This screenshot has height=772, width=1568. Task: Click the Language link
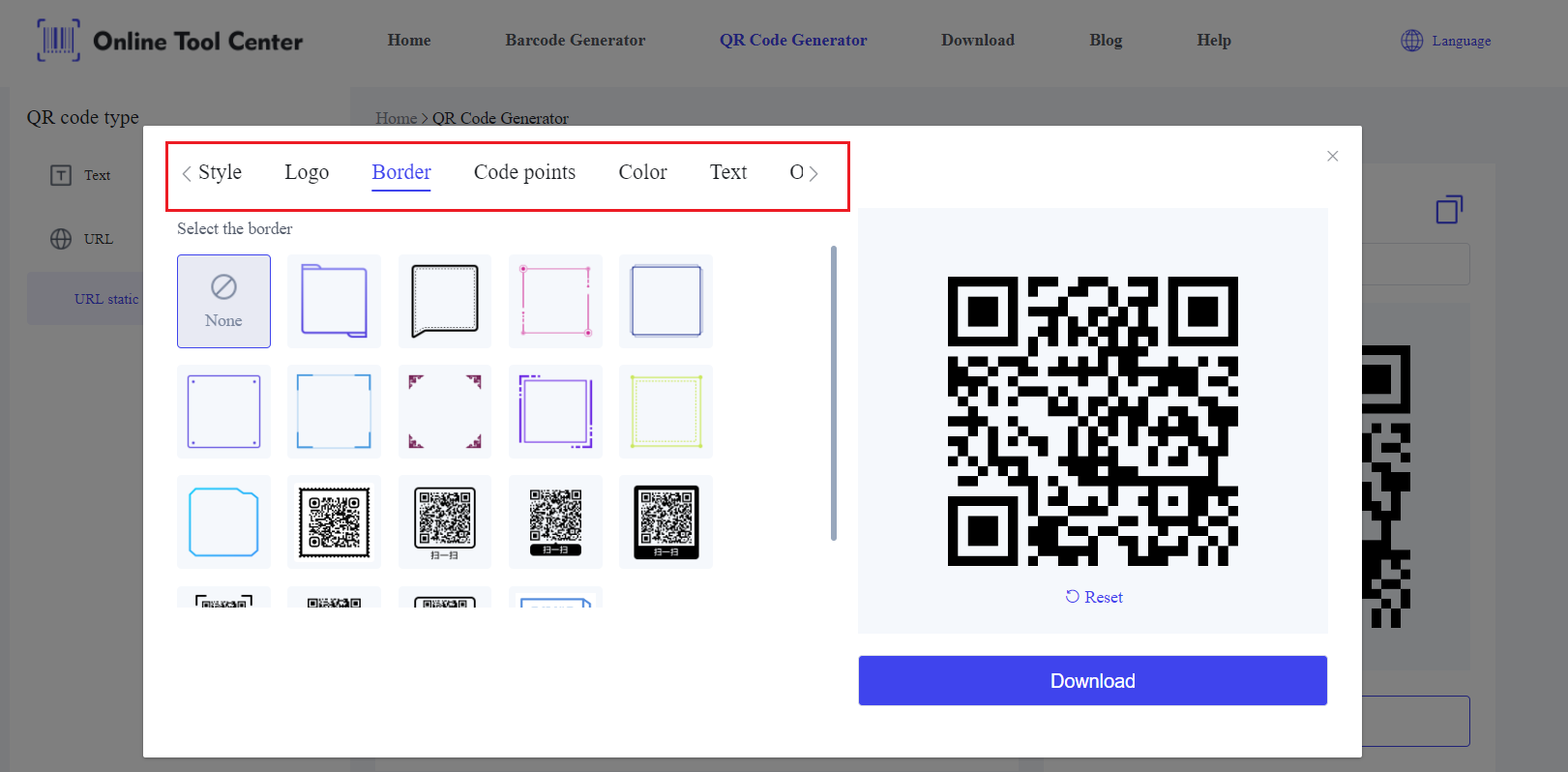click(x=1461, y=41)
